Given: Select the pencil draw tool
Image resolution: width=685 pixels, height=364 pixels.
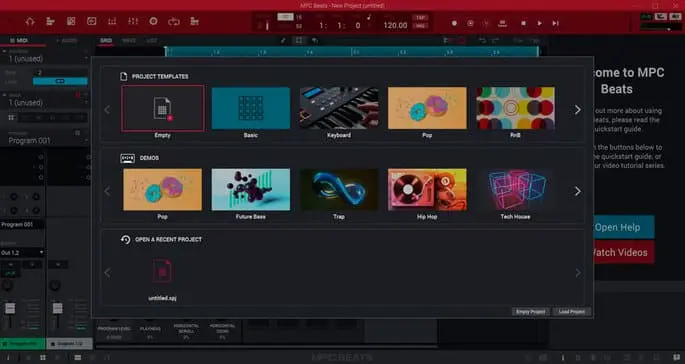Looking at the screenshot, I should pos(283,41).
